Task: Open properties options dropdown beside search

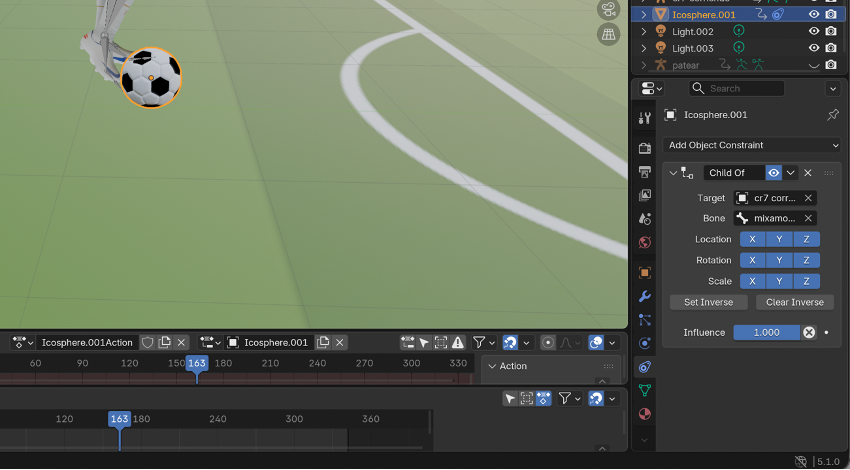Action: (833, 88)
